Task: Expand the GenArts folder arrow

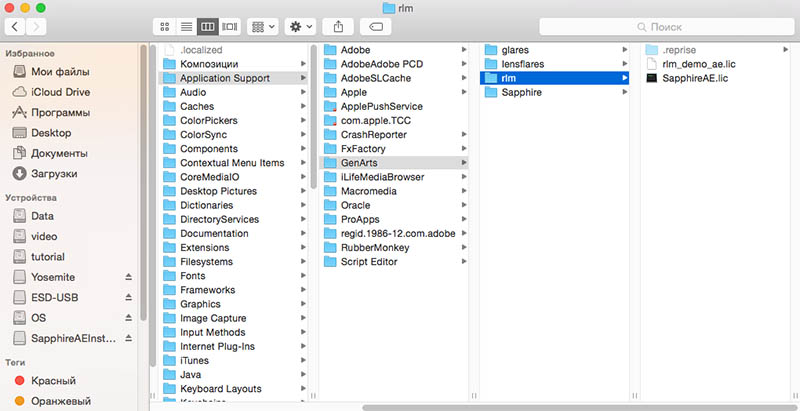Action: (464, 163)
